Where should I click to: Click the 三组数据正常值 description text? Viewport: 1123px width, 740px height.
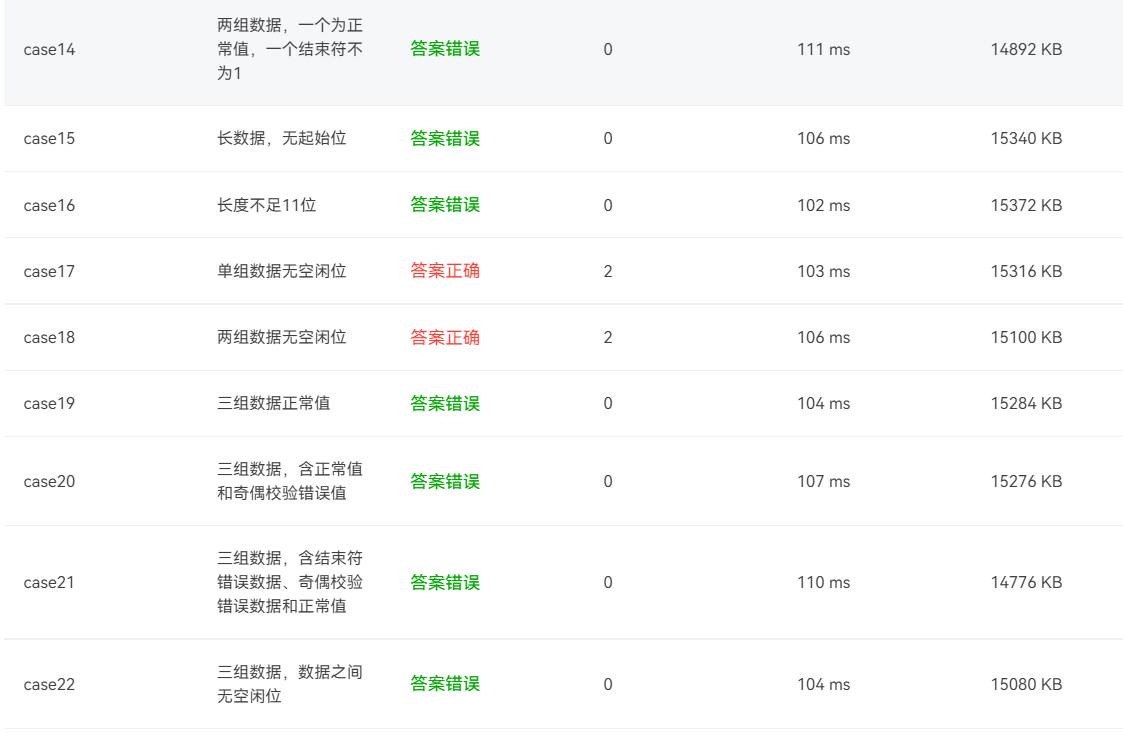tap(273, 404)
